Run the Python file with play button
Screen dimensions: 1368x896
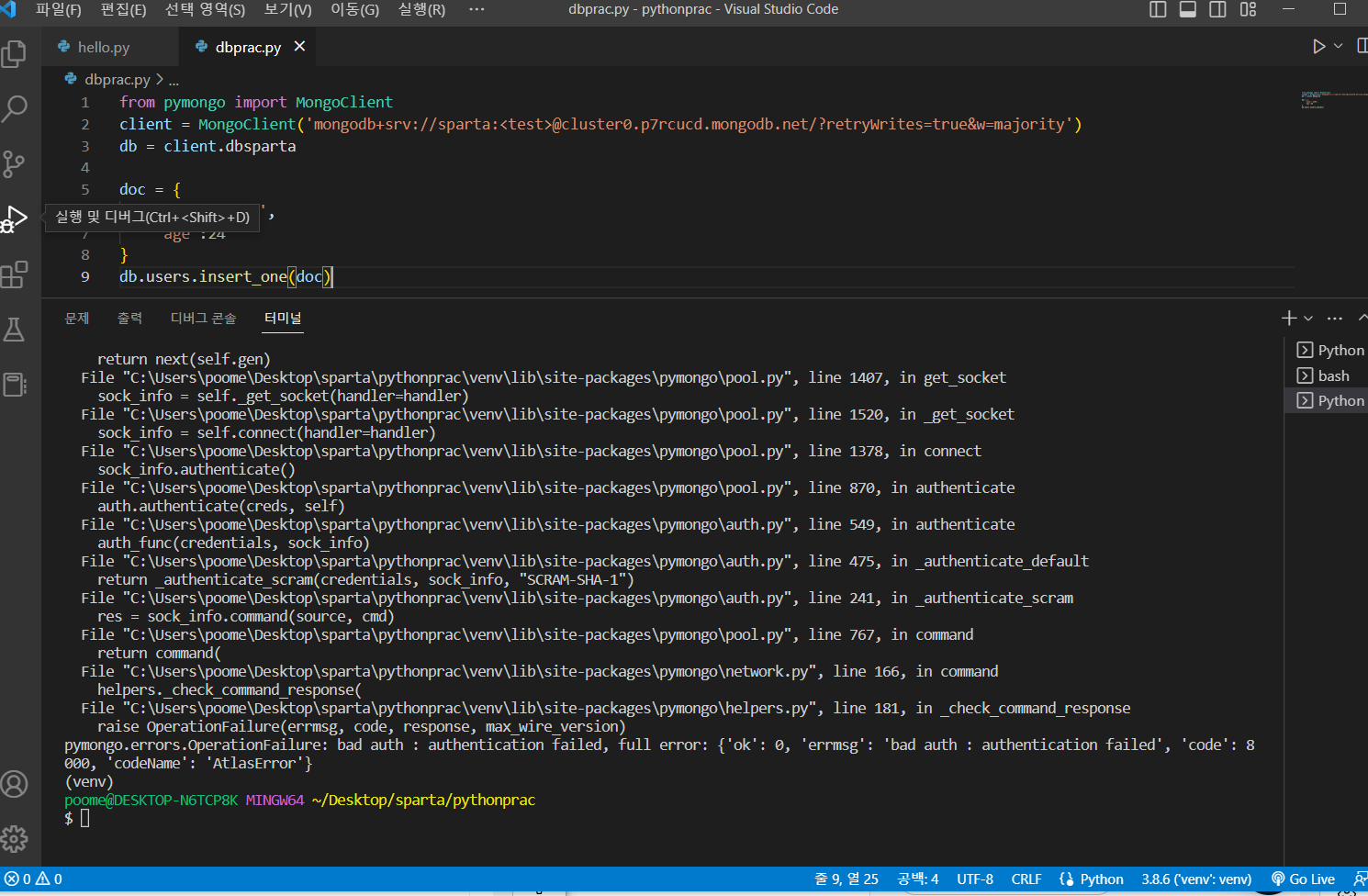click(1318, 47)
